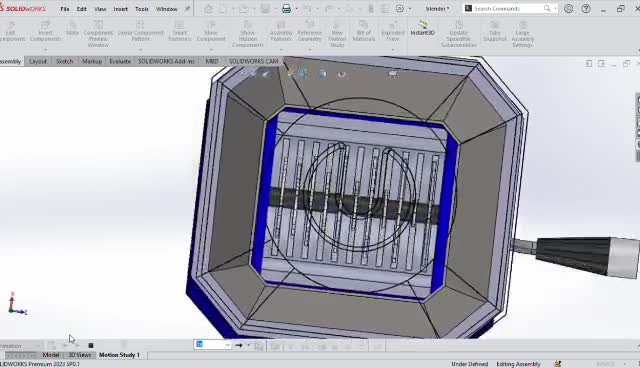
Task: Open the Assembly Features tool
Action: coord(281,31)
